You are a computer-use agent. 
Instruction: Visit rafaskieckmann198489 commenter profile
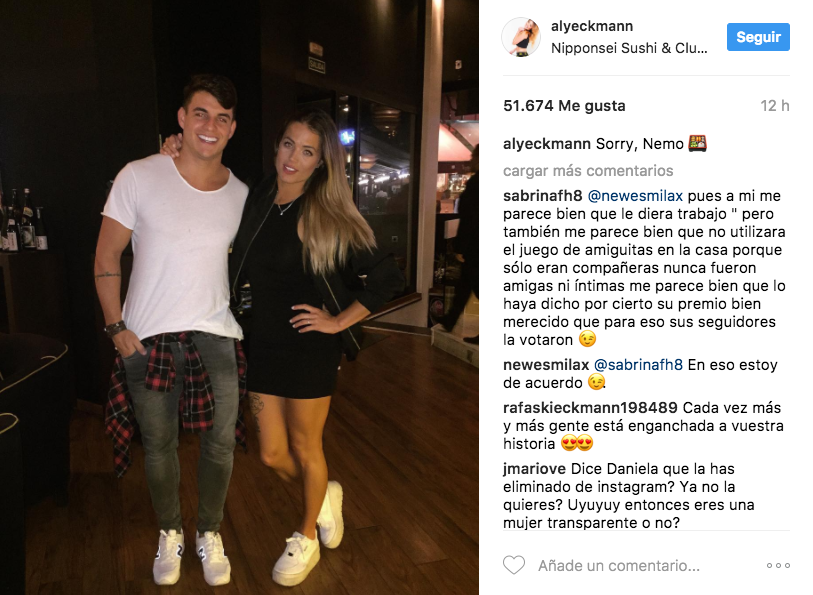coord(590,408)
